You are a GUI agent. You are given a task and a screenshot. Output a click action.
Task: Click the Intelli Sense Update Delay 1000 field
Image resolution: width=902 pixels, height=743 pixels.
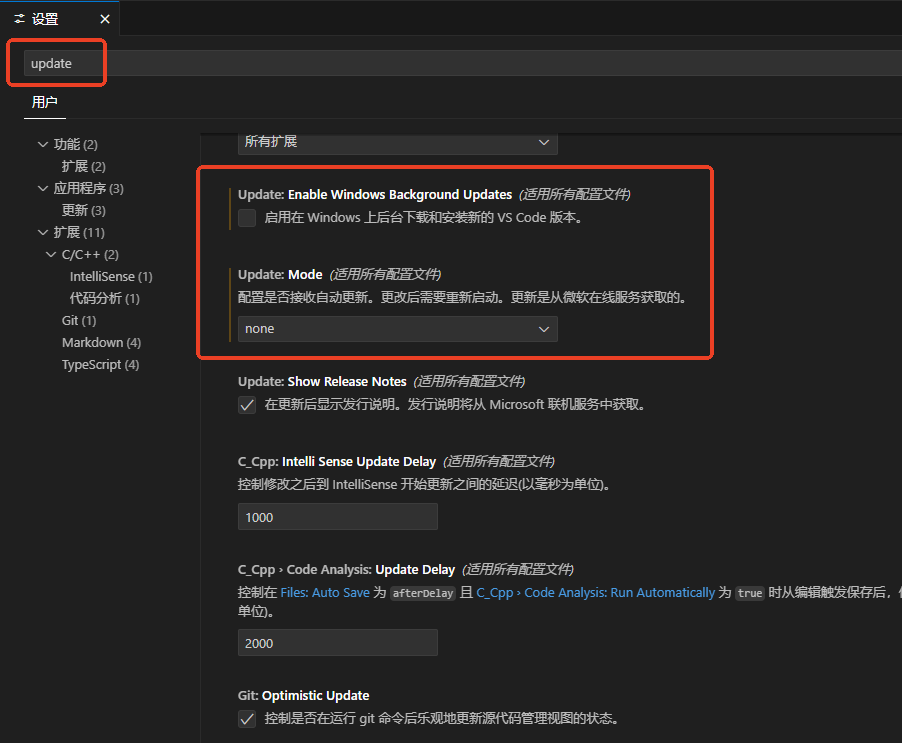(338, 516)
